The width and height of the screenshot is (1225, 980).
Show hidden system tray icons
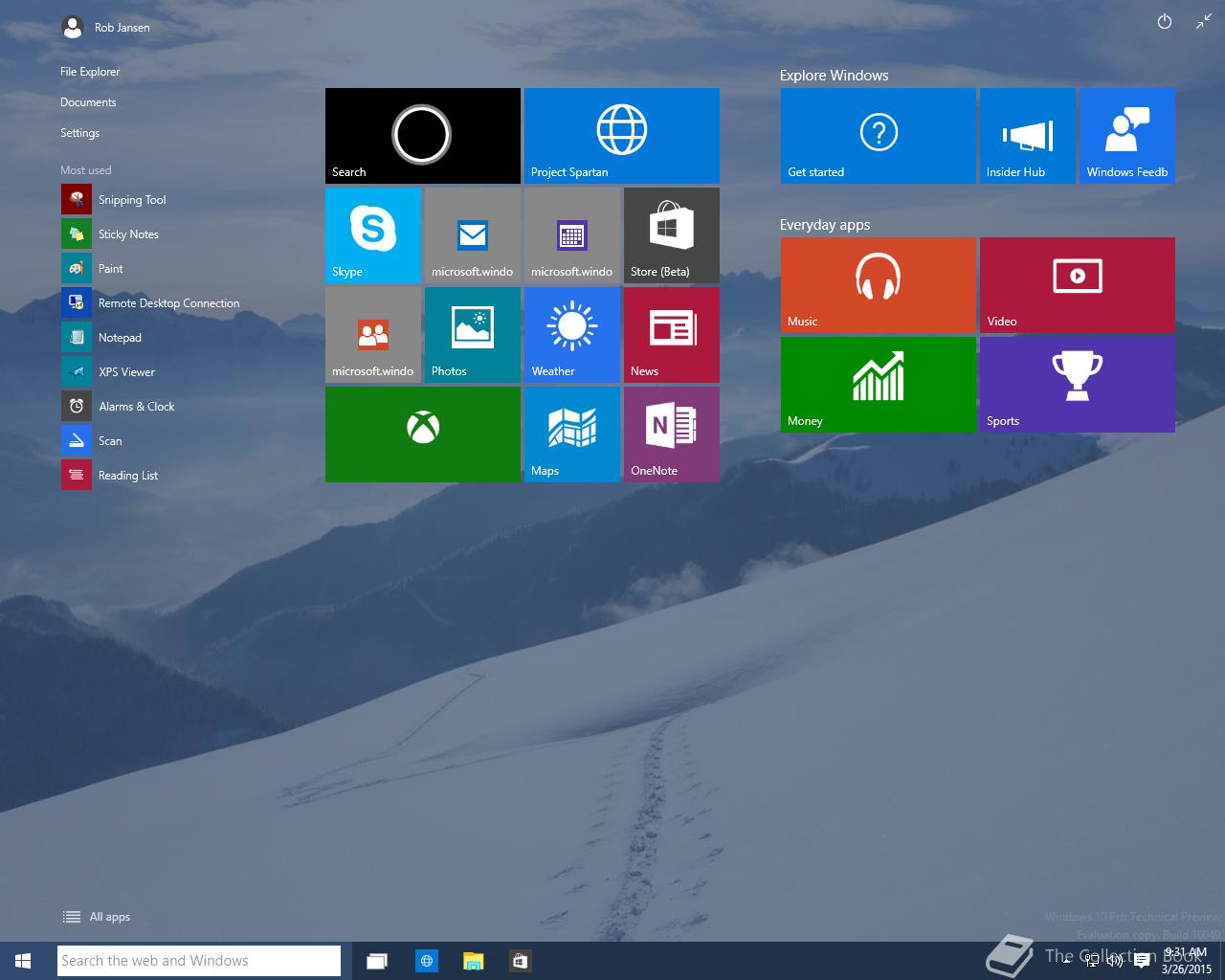tap(1067, 961)
